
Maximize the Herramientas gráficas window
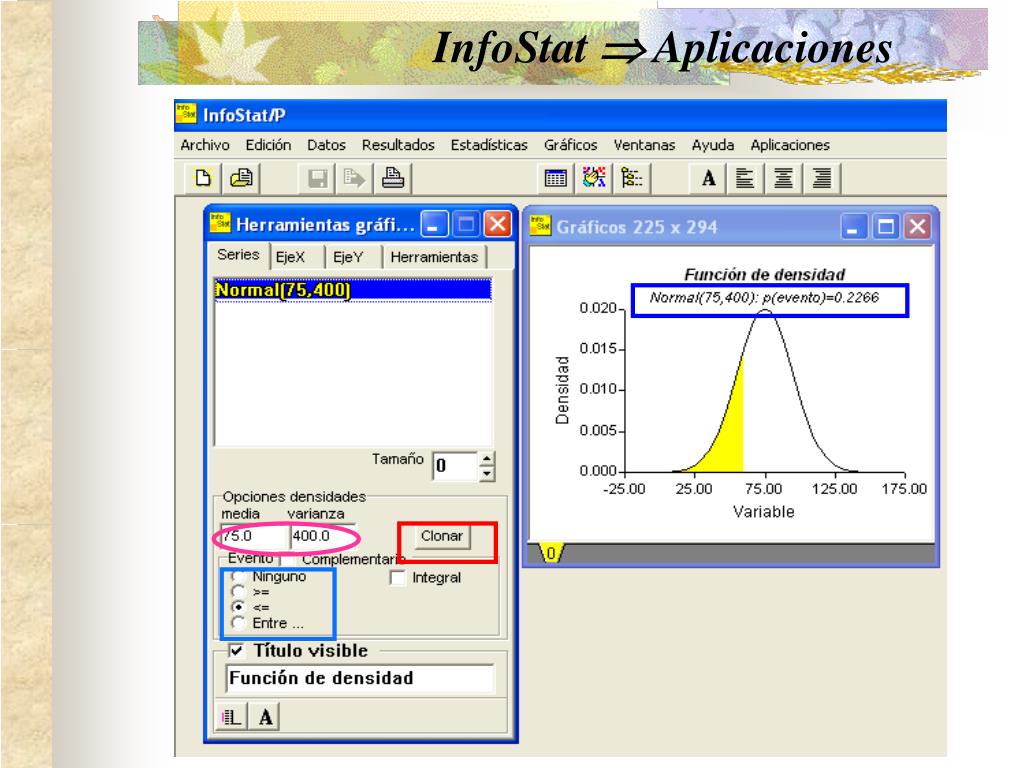(x=466, y=225)
